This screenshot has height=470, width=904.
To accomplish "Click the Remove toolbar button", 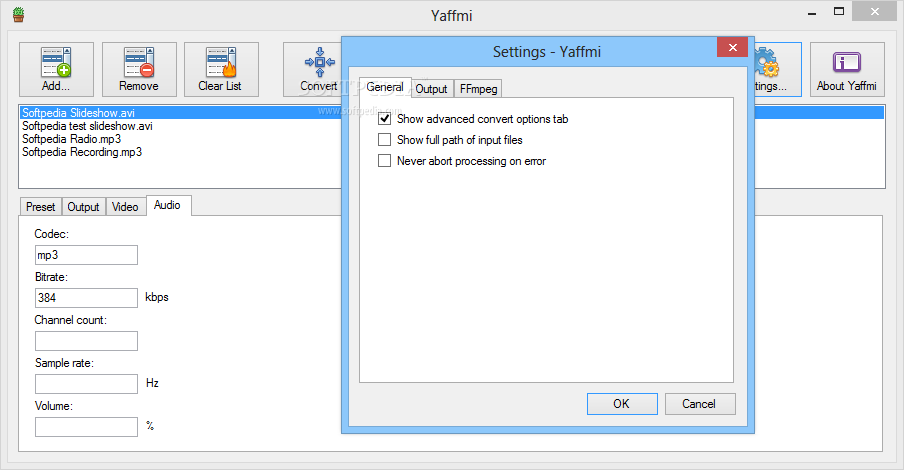I will pyautogui.click(x=139, y=69).
